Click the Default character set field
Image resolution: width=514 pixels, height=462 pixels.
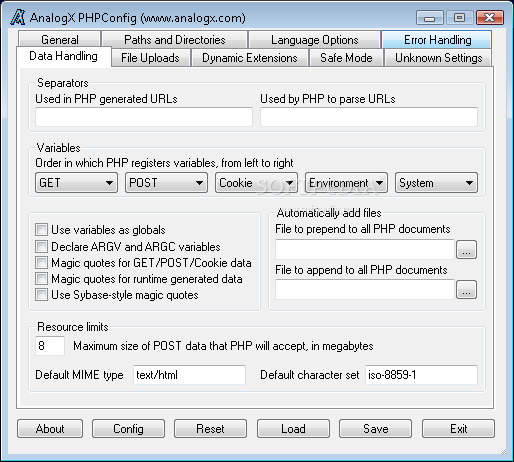[421, 375]
